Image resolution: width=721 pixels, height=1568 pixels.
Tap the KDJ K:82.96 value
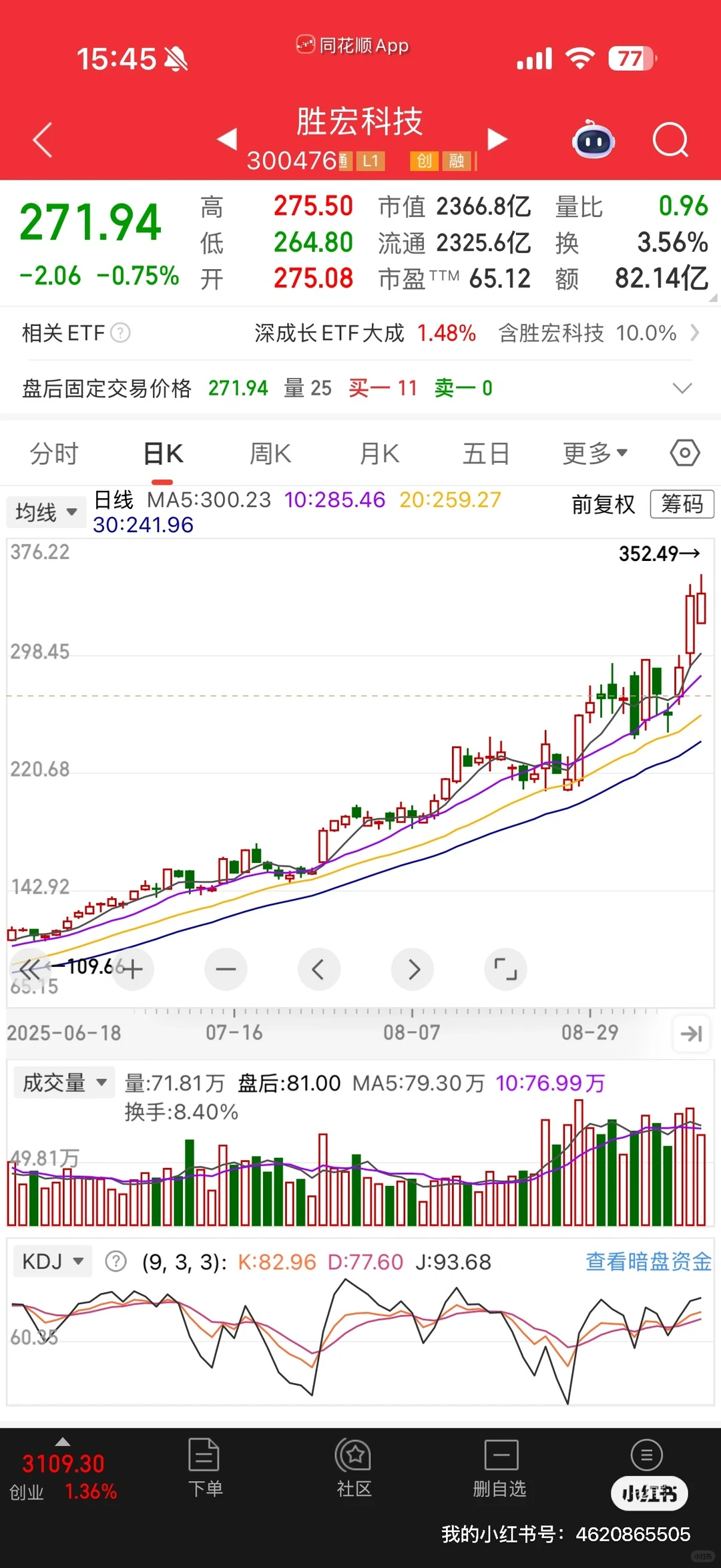coord(276,1261)
